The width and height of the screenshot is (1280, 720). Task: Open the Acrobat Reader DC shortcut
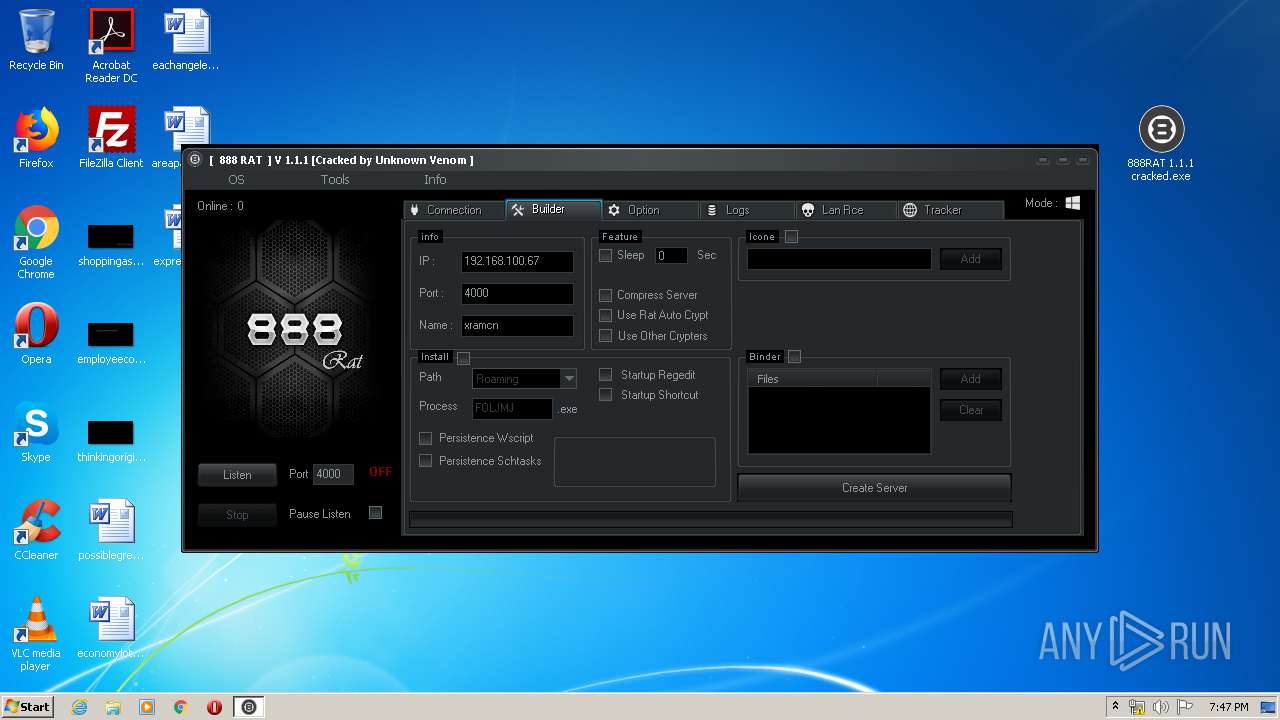[x=111, y=46]
